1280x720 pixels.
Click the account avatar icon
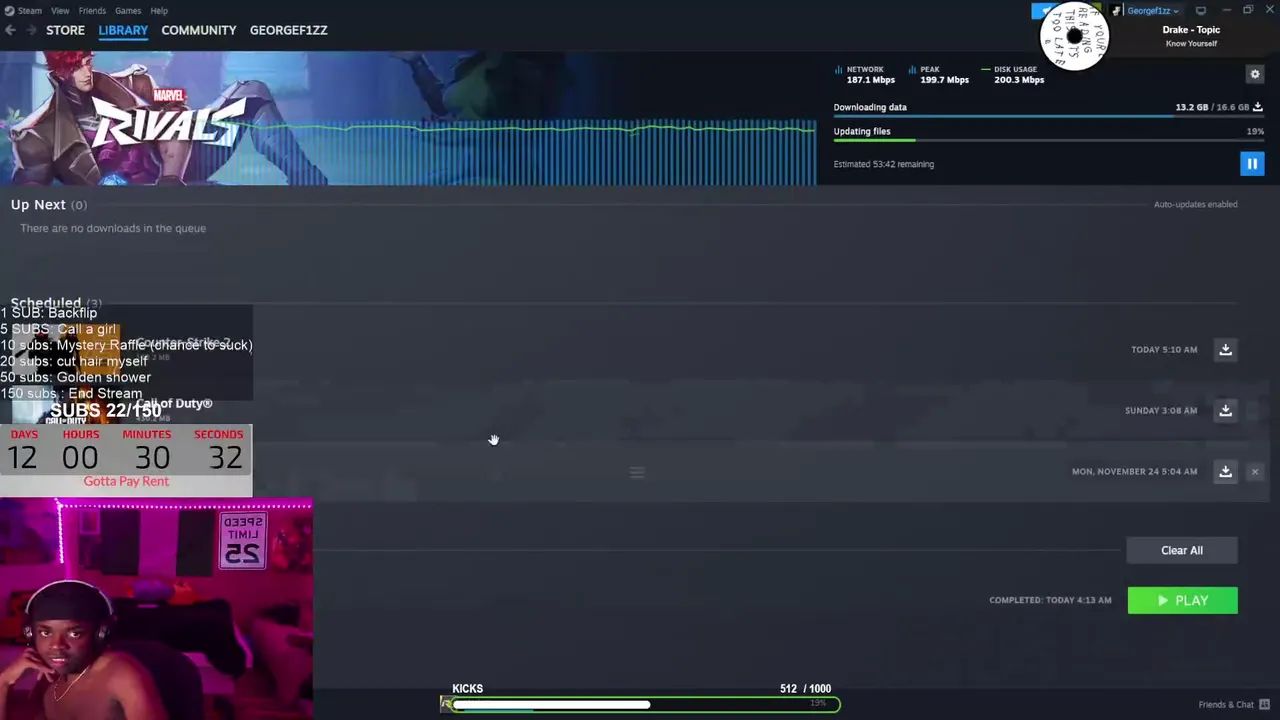tap(1116, 10)
